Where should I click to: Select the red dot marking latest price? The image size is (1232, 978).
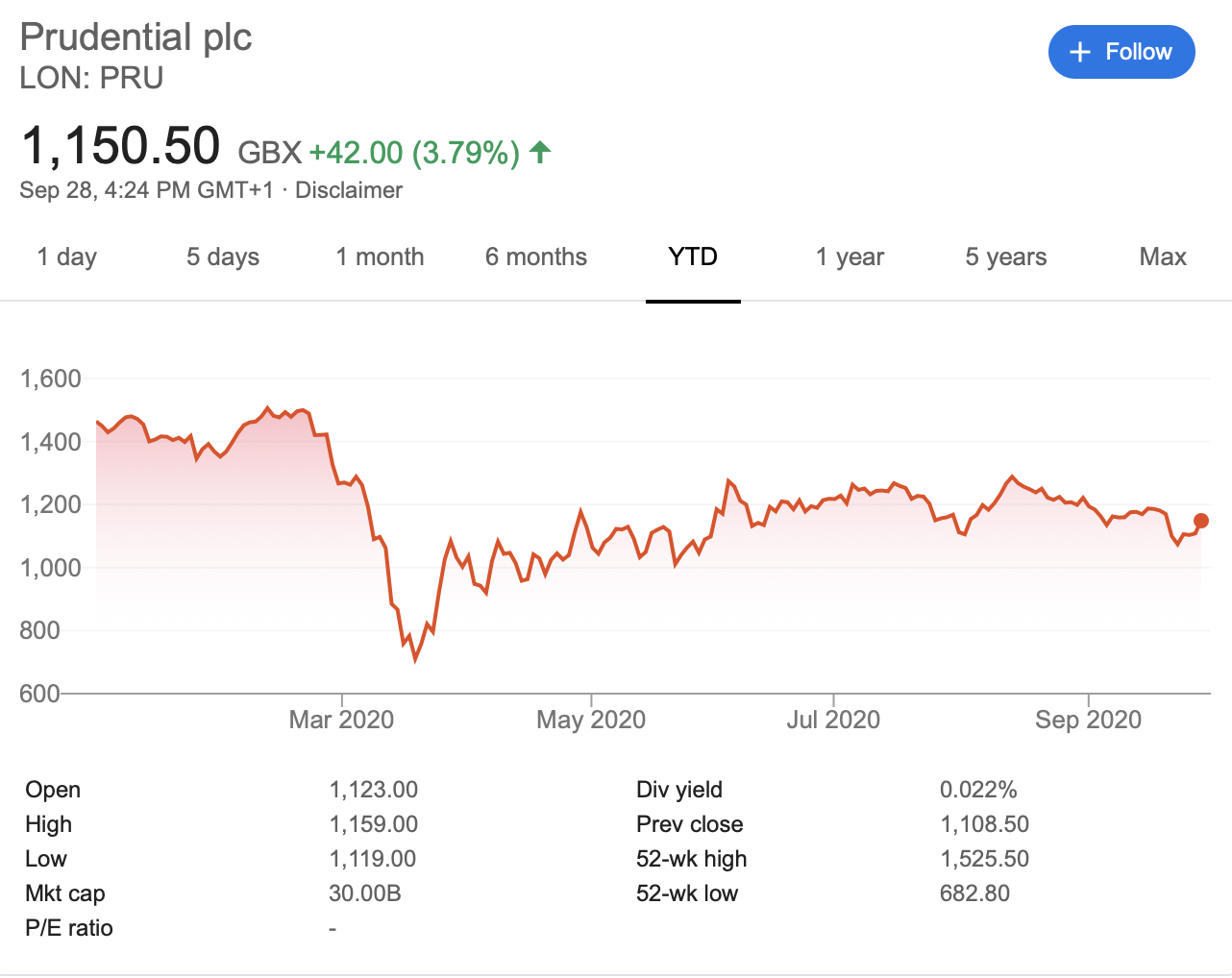coord(1201,520)
